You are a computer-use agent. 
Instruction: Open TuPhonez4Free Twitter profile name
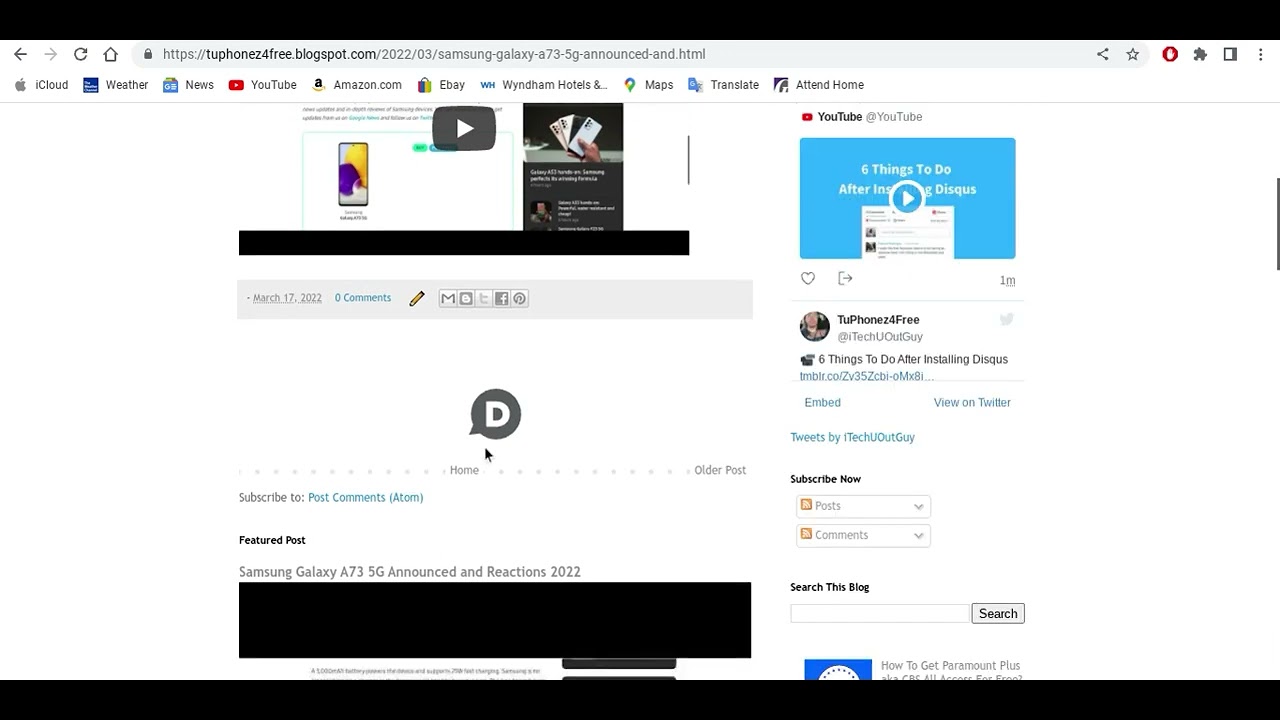[878, 320]
